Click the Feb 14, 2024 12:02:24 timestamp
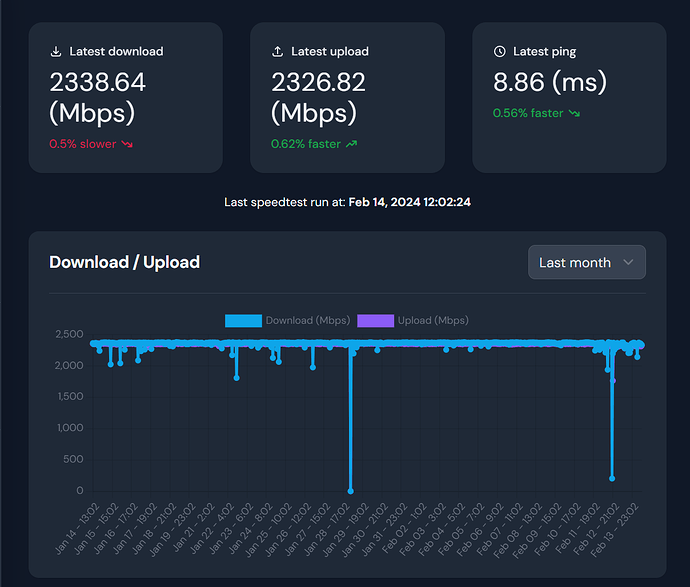Image resolution: width=690 pixels, height=587 pixels. (x=409, y=203)
